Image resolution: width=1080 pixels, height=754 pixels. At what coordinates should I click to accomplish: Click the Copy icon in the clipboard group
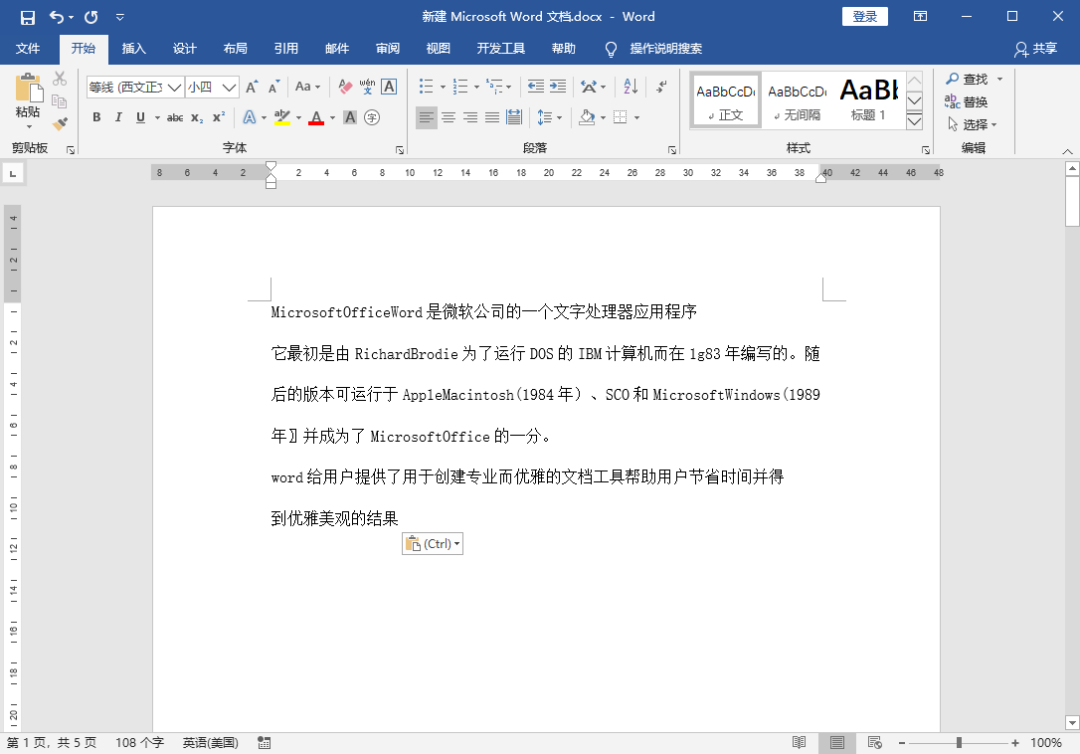[60, 101]
